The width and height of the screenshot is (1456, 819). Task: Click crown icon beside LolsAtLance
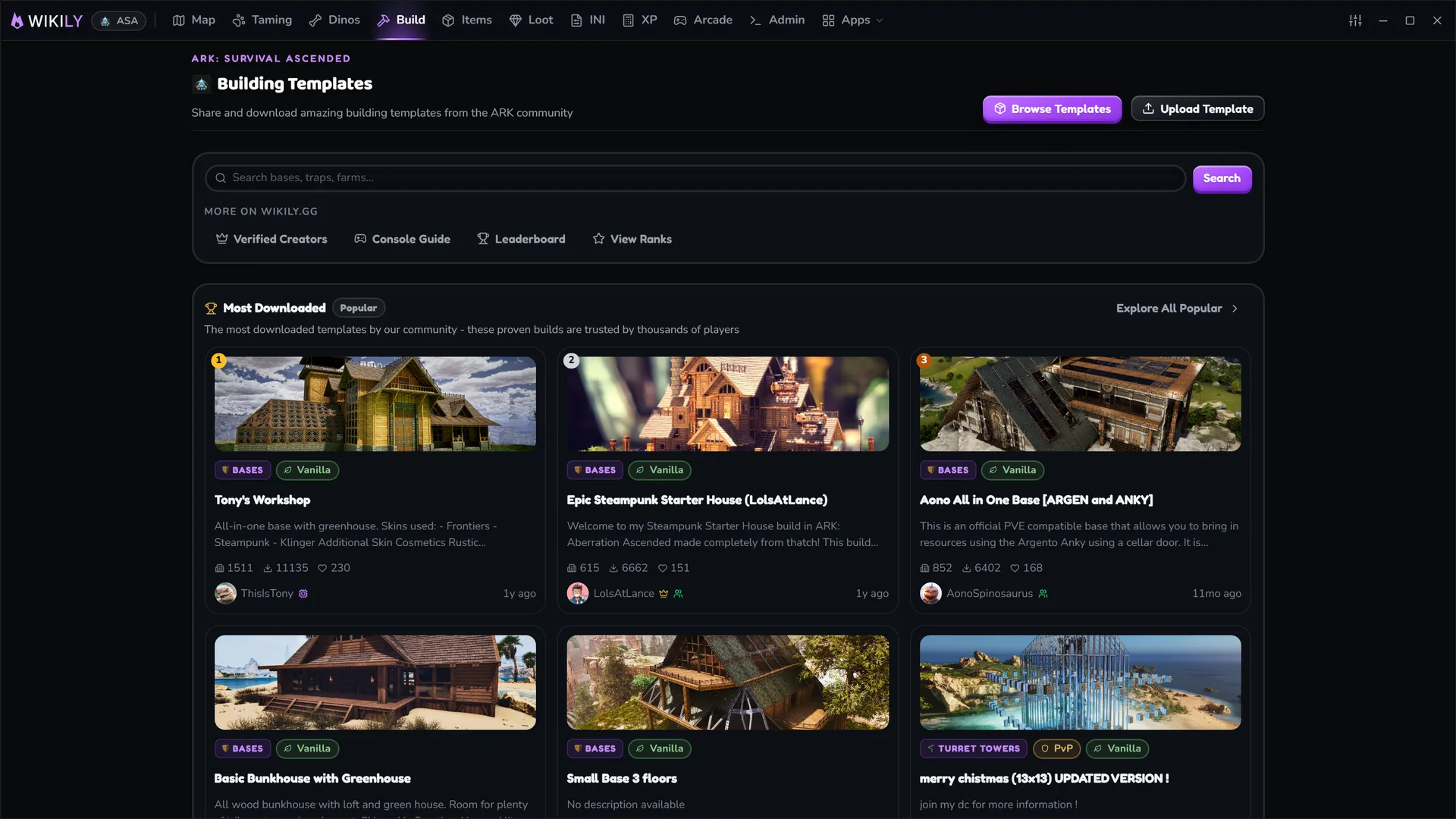click(664, 594)
